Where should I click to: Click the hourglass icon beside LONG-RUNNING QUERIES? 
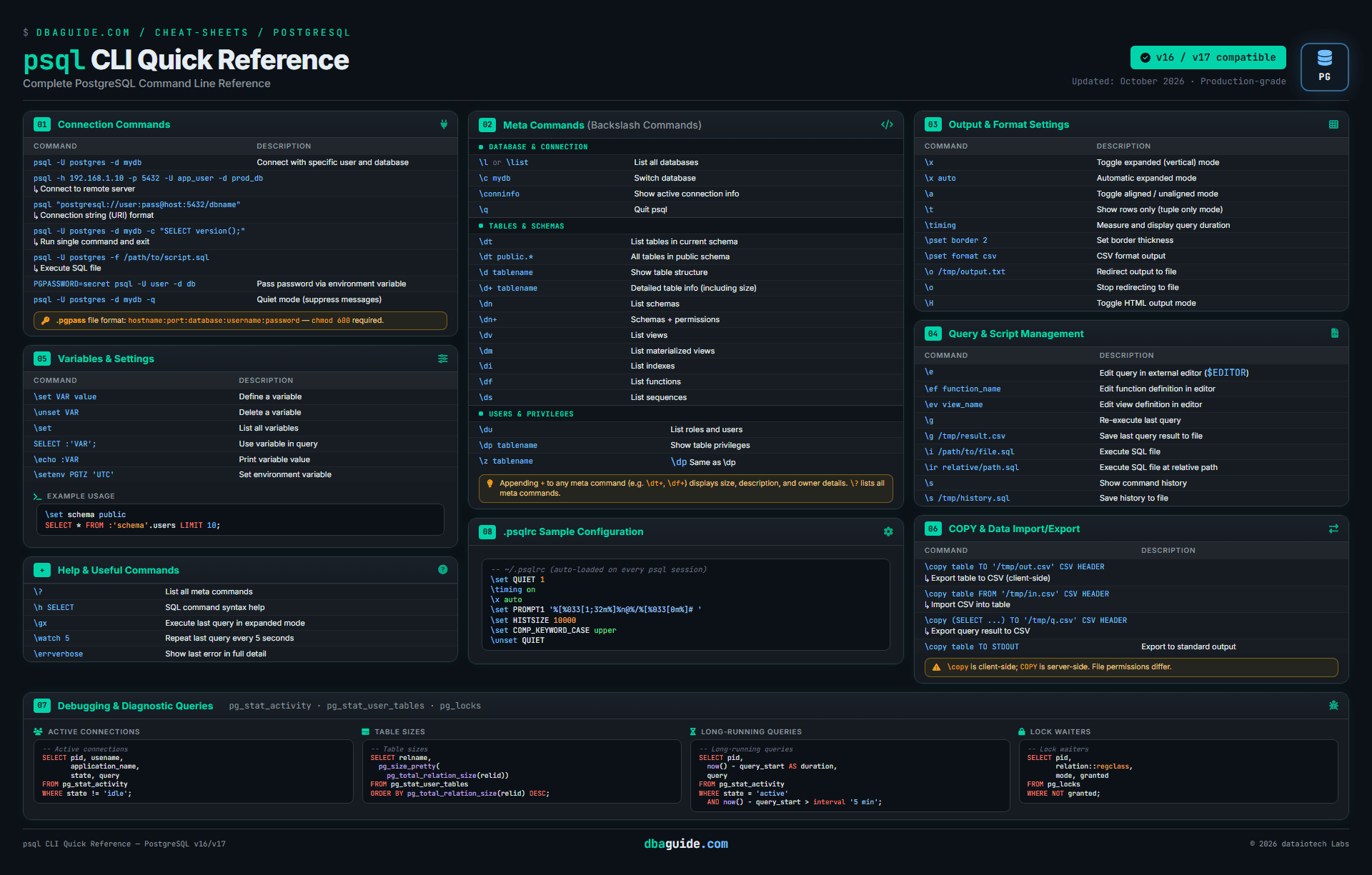click(692, 732)
